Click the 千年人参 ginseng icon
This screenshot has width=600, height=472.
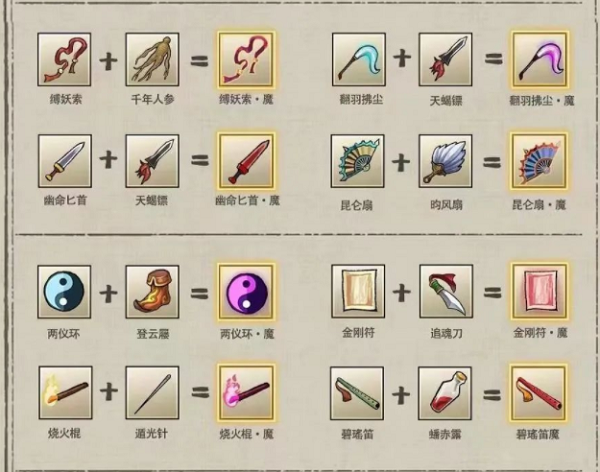[x=152, y=59]
